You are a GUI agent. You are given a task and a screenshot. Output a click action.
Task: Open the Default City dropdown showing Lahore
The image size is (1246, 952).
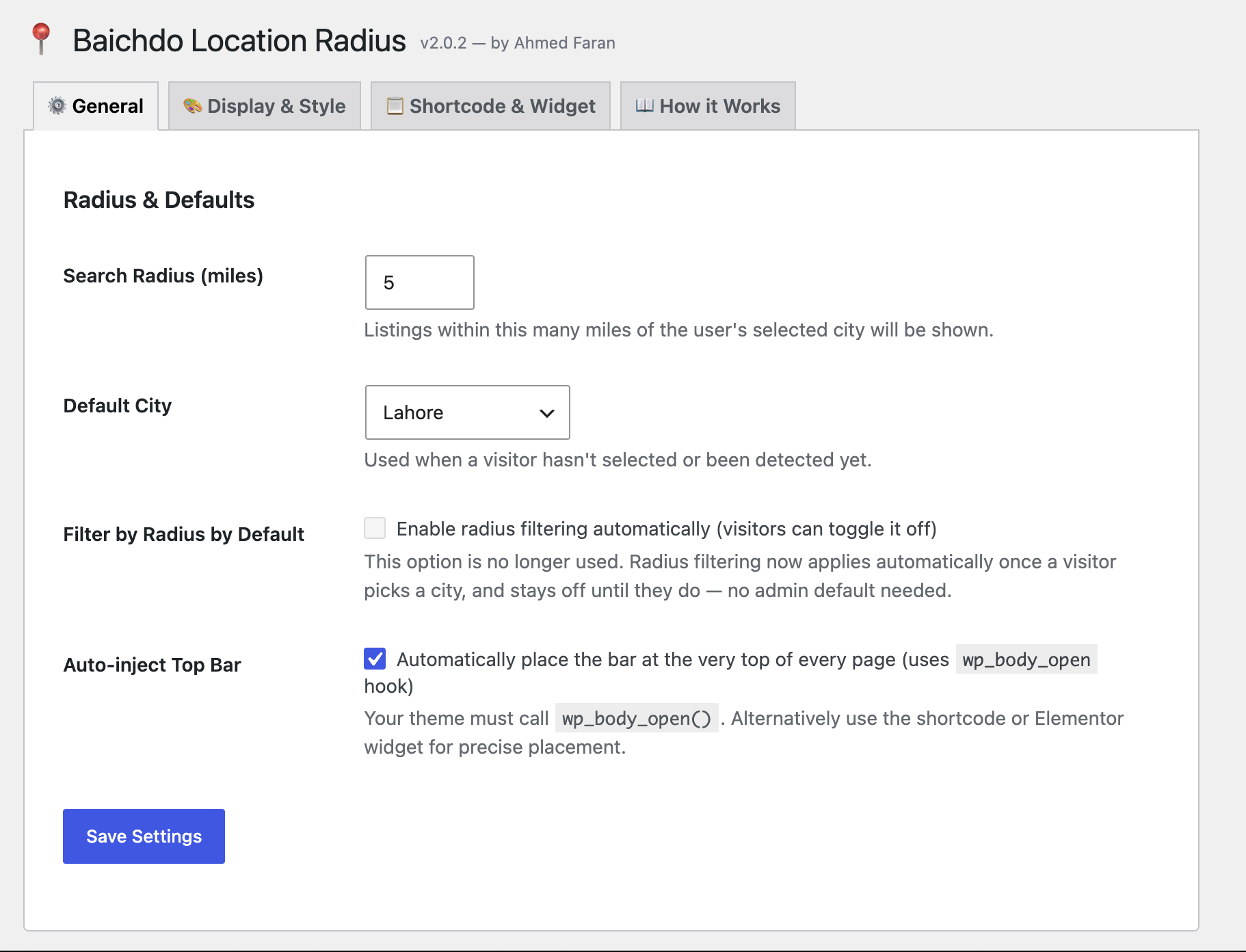click(x=468, y=412)
